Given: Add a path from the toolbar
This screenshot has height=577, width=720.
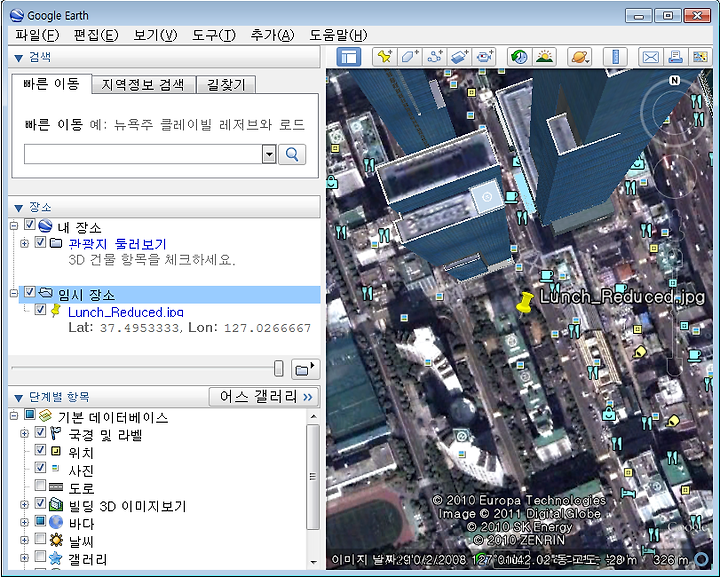Looking at the screenshot, I should [434, 57].
